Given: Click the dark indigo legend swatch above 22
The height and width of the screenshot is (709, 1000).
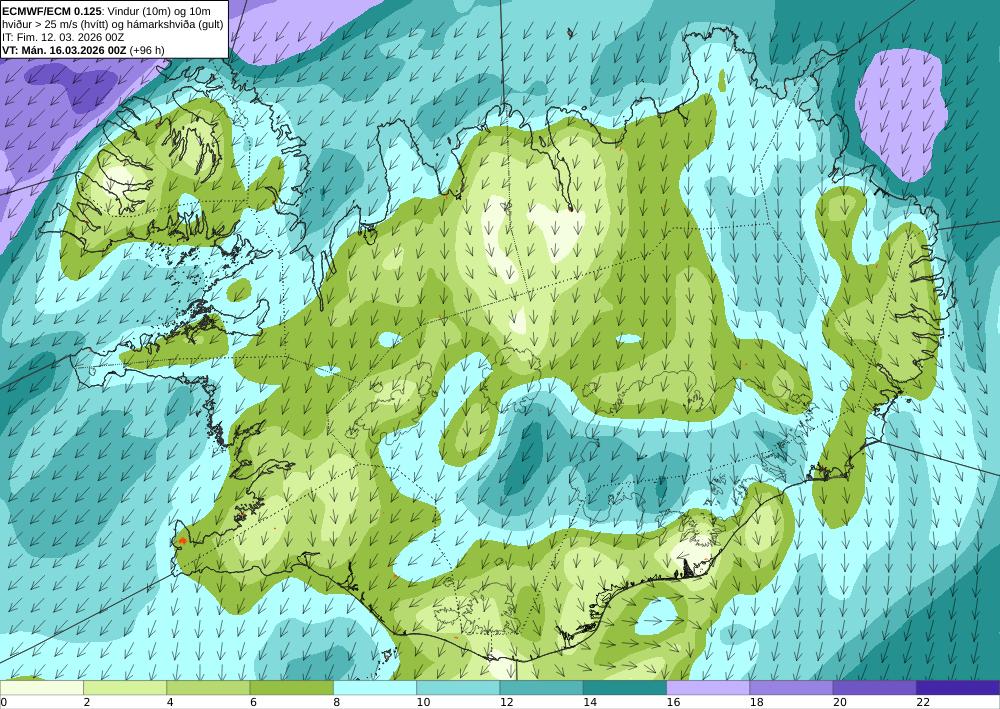Looking at the screenshot, I should [x=958, y=688].
